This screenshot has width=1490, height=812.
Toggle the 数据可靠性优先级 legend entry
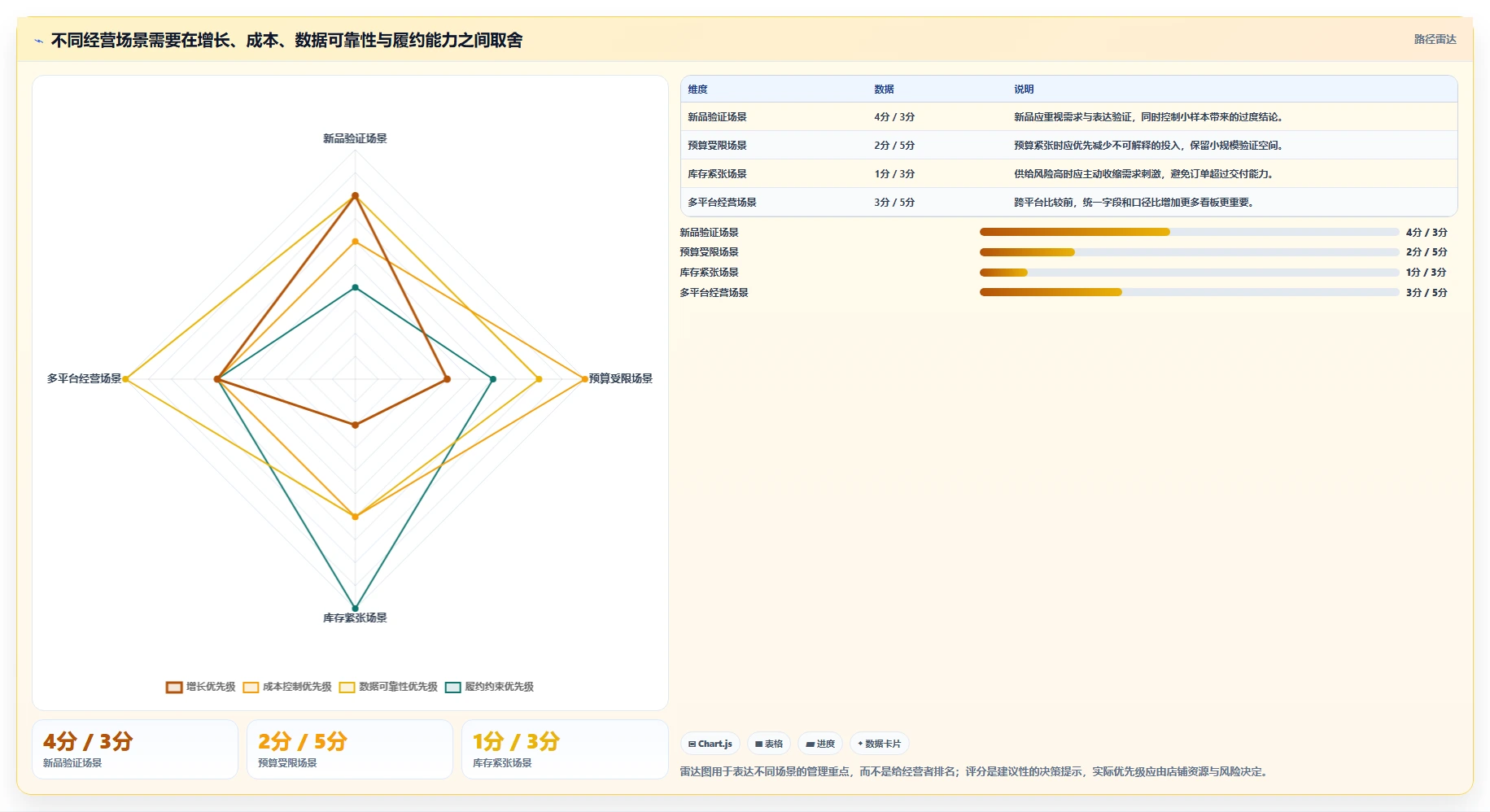388,687
